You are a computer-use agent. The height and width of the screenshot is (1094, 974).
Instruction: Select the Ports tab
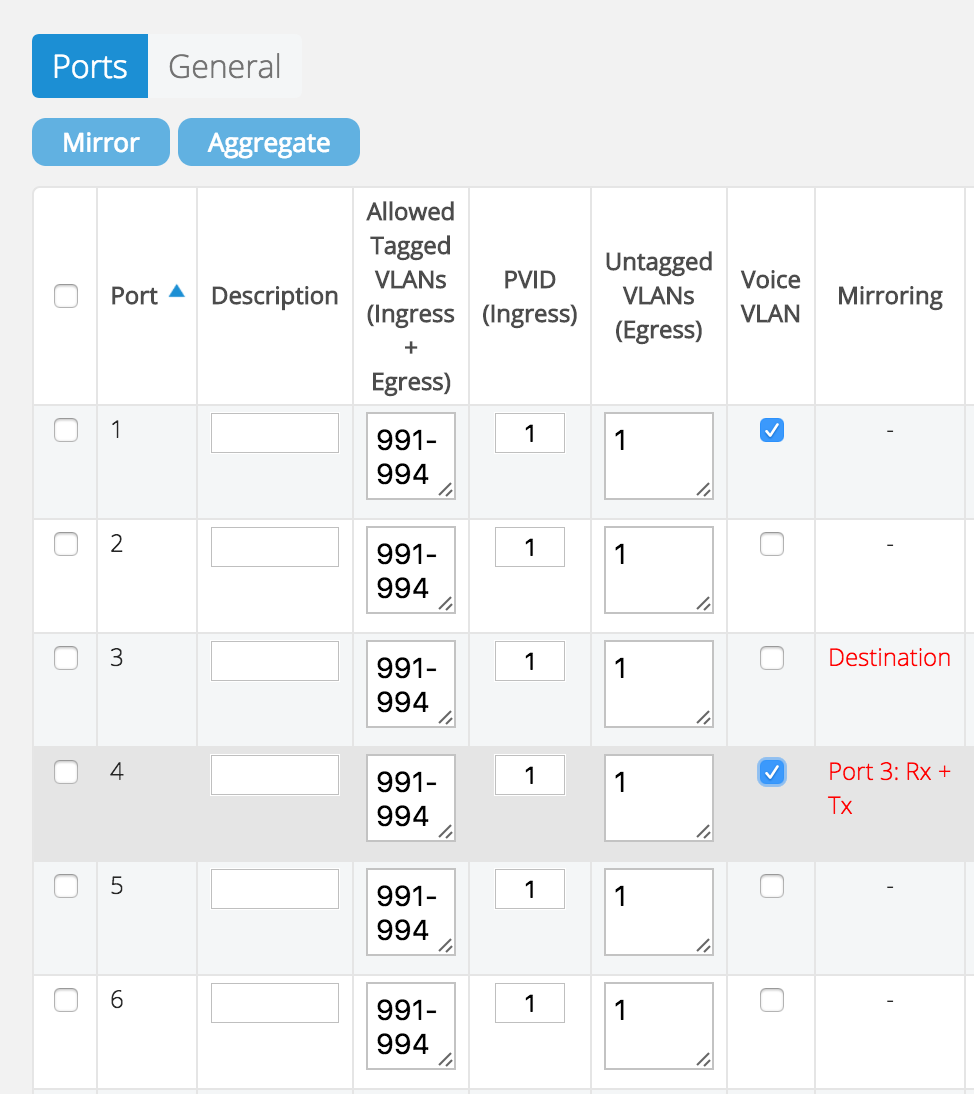[x=89, y=66]
